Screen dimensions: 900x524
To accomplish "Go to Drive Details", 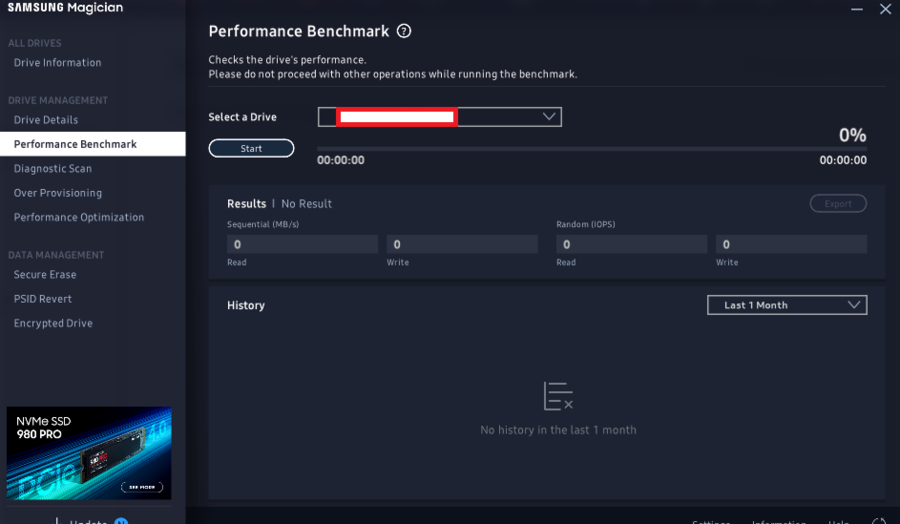I will 46,120.
